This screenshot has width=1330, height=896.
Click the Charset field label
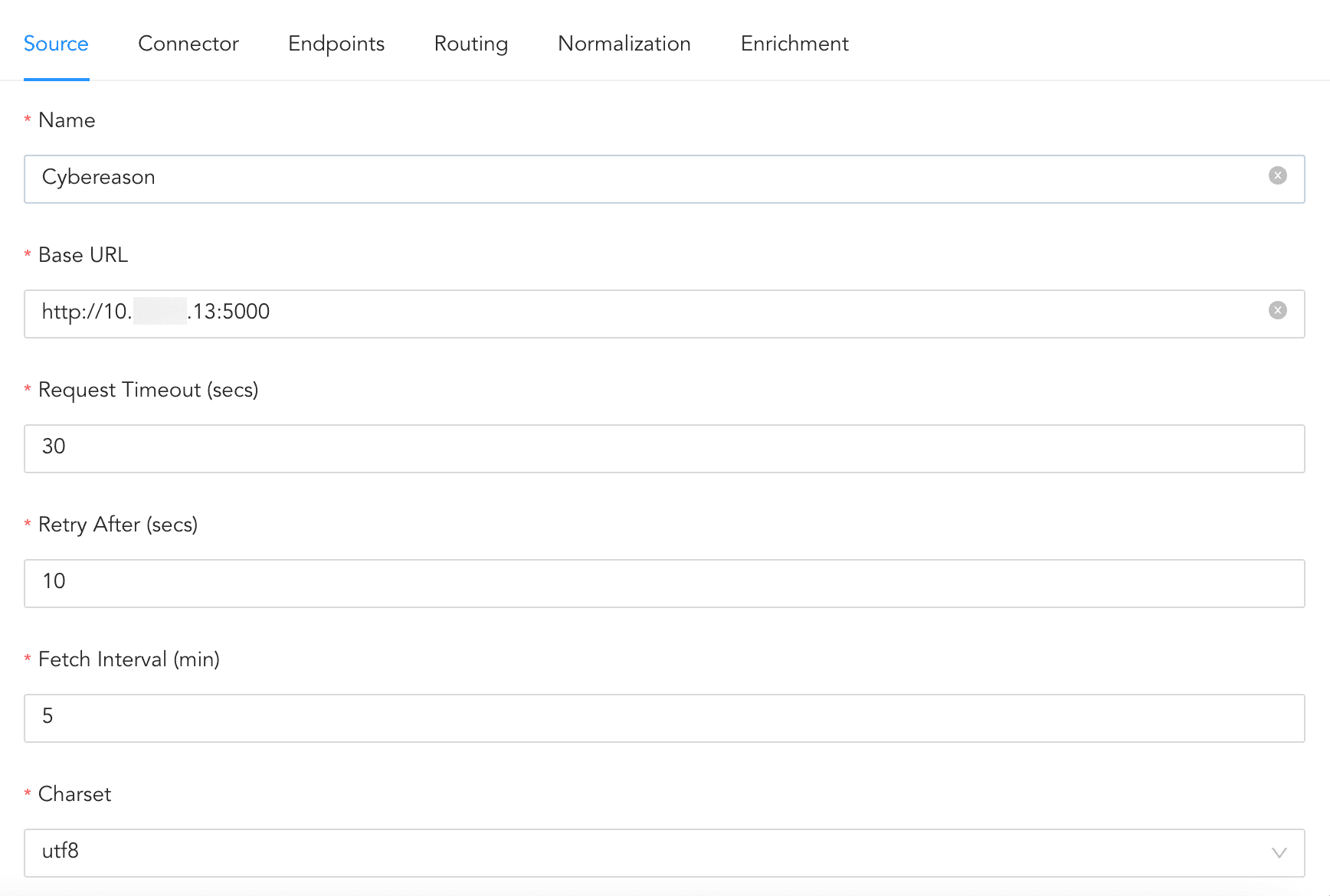(x=74, y=794)
